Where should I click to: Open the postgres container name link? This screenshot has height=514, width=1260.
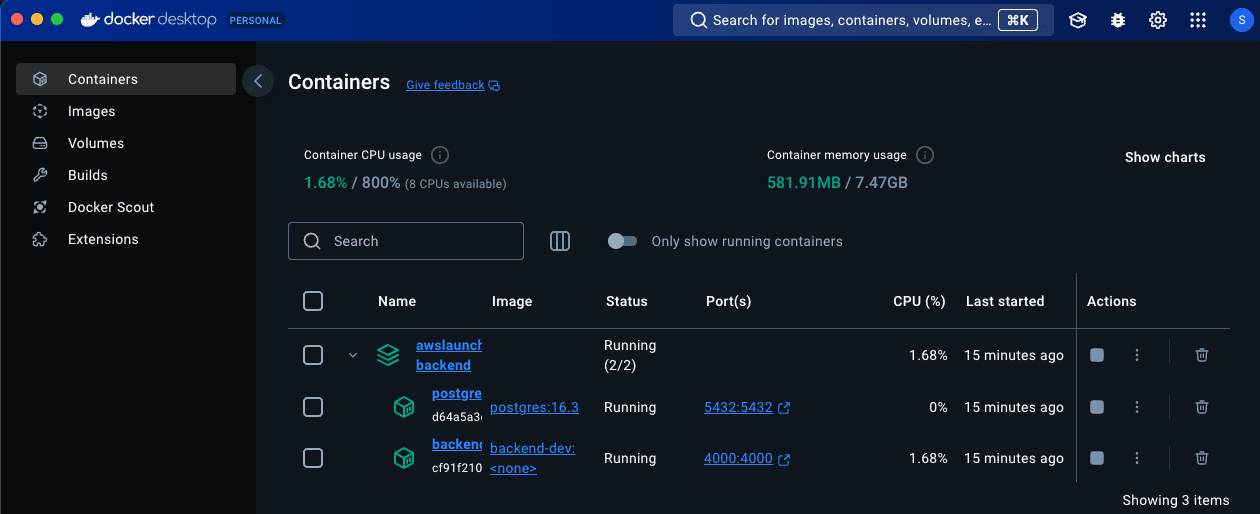pos(457,394)
